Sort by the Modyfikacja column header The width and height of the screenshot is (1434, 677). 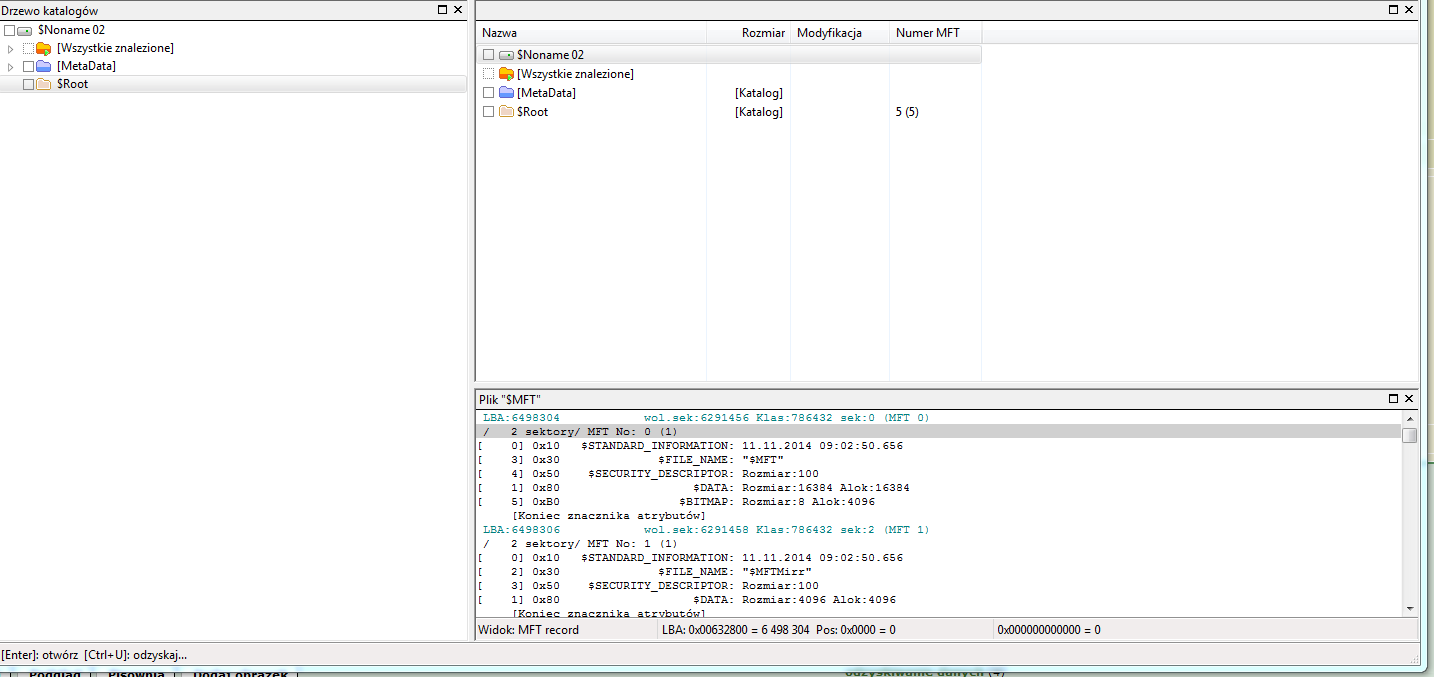[x=840, y=33]
